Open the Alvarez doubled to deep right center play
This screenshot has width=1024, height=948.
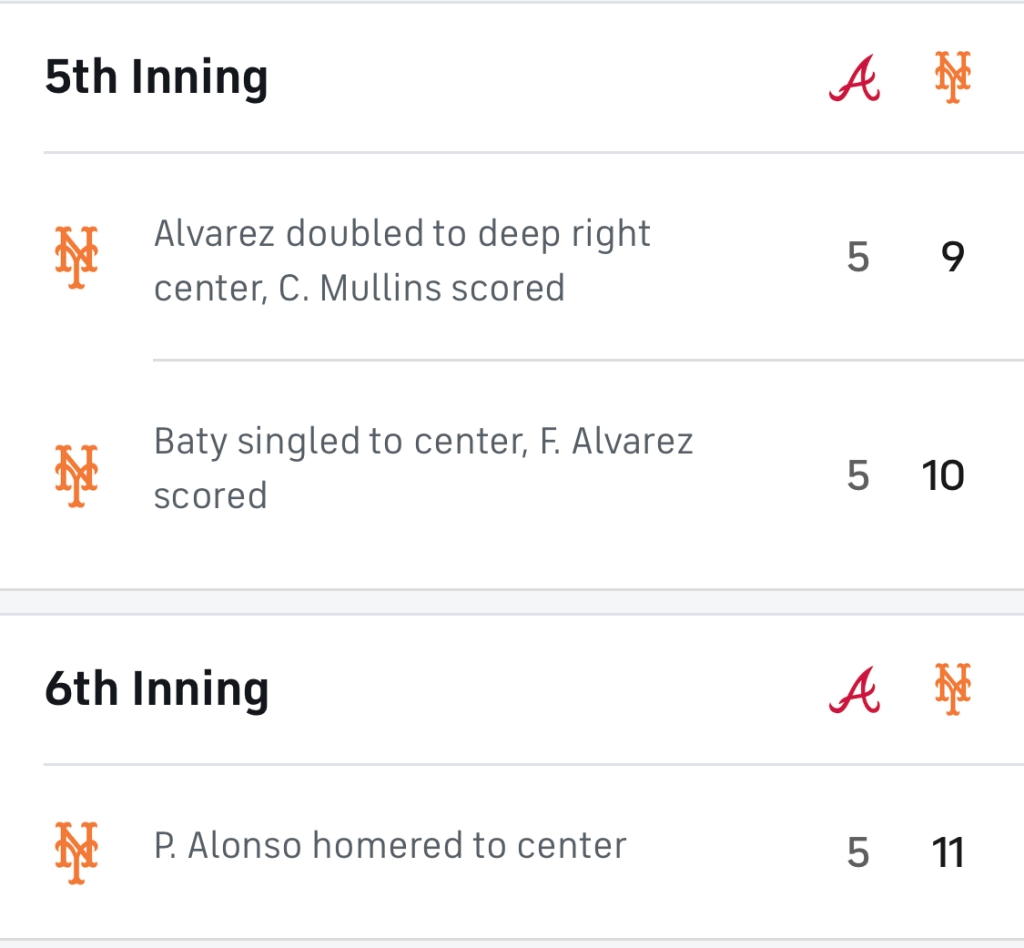tap(402, 260)
